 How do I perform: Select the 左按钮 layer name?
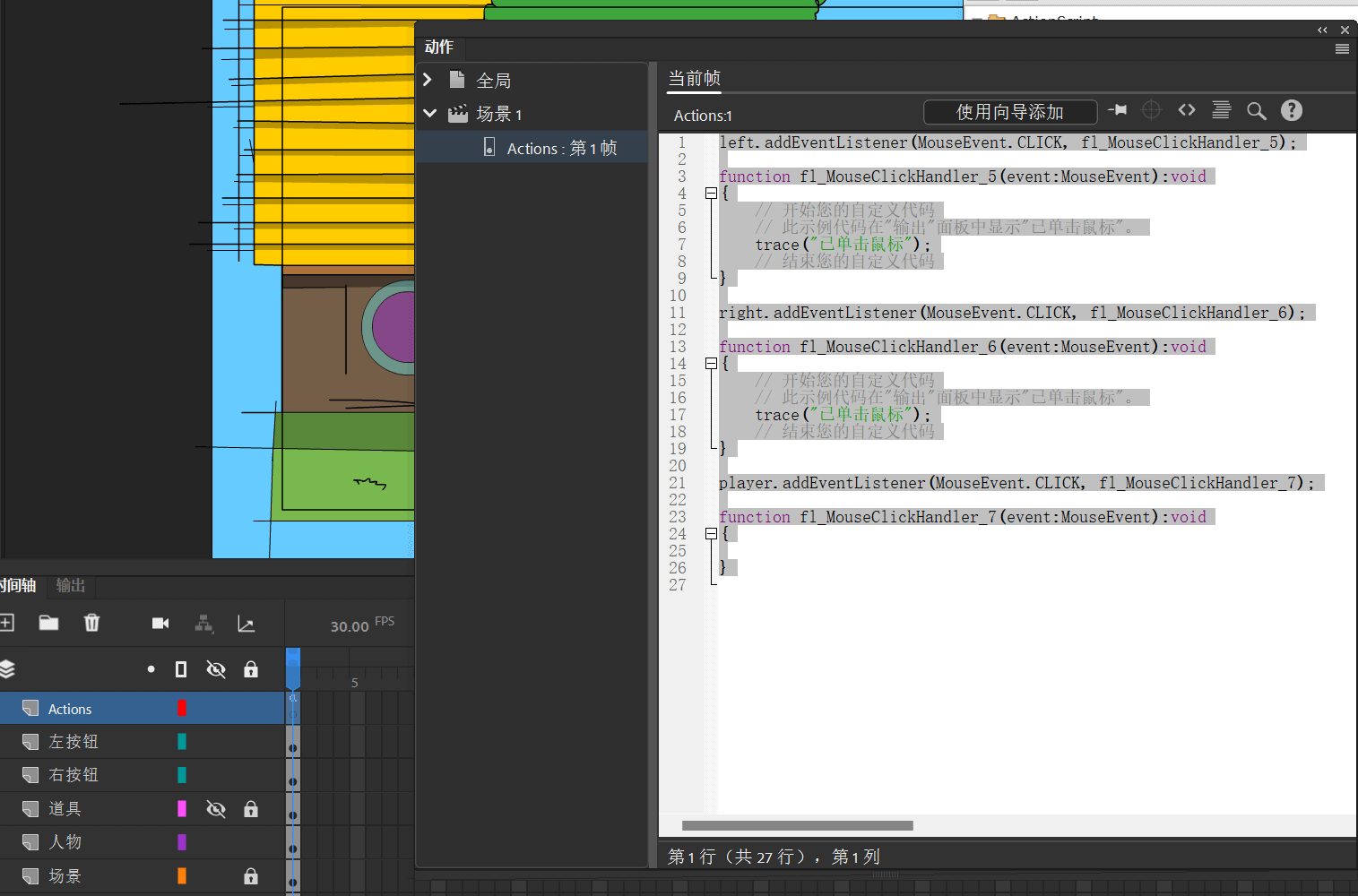pos(74,742)
